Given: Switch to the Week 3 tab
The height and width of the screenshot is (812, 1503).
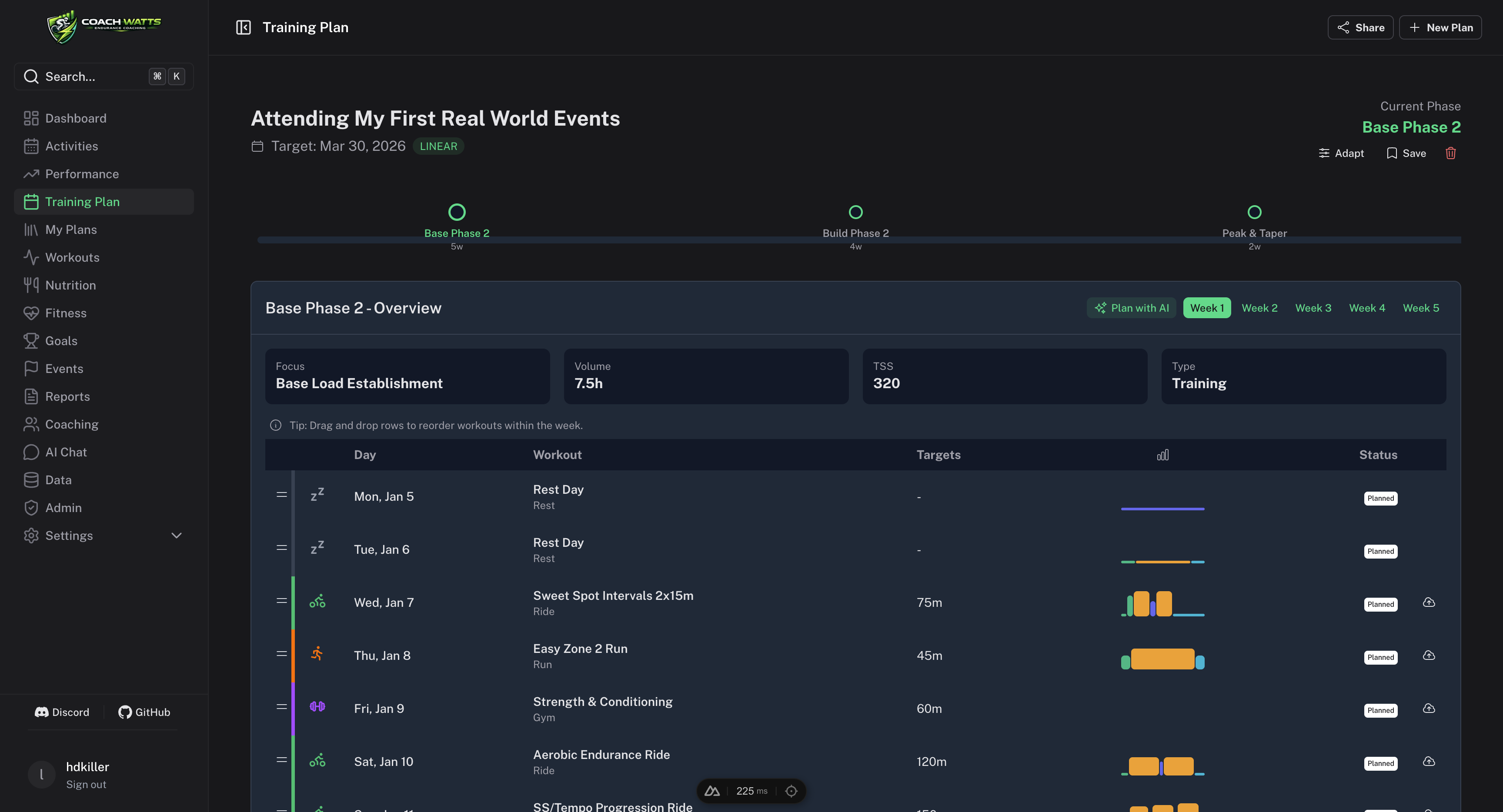Looking at the screenshot, I should 1313,308.
